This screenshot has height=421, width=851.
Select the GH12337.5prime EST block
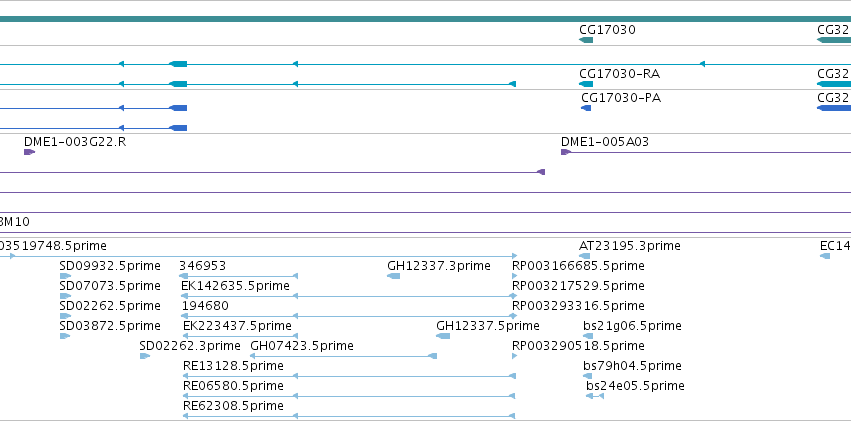[443, 336]
